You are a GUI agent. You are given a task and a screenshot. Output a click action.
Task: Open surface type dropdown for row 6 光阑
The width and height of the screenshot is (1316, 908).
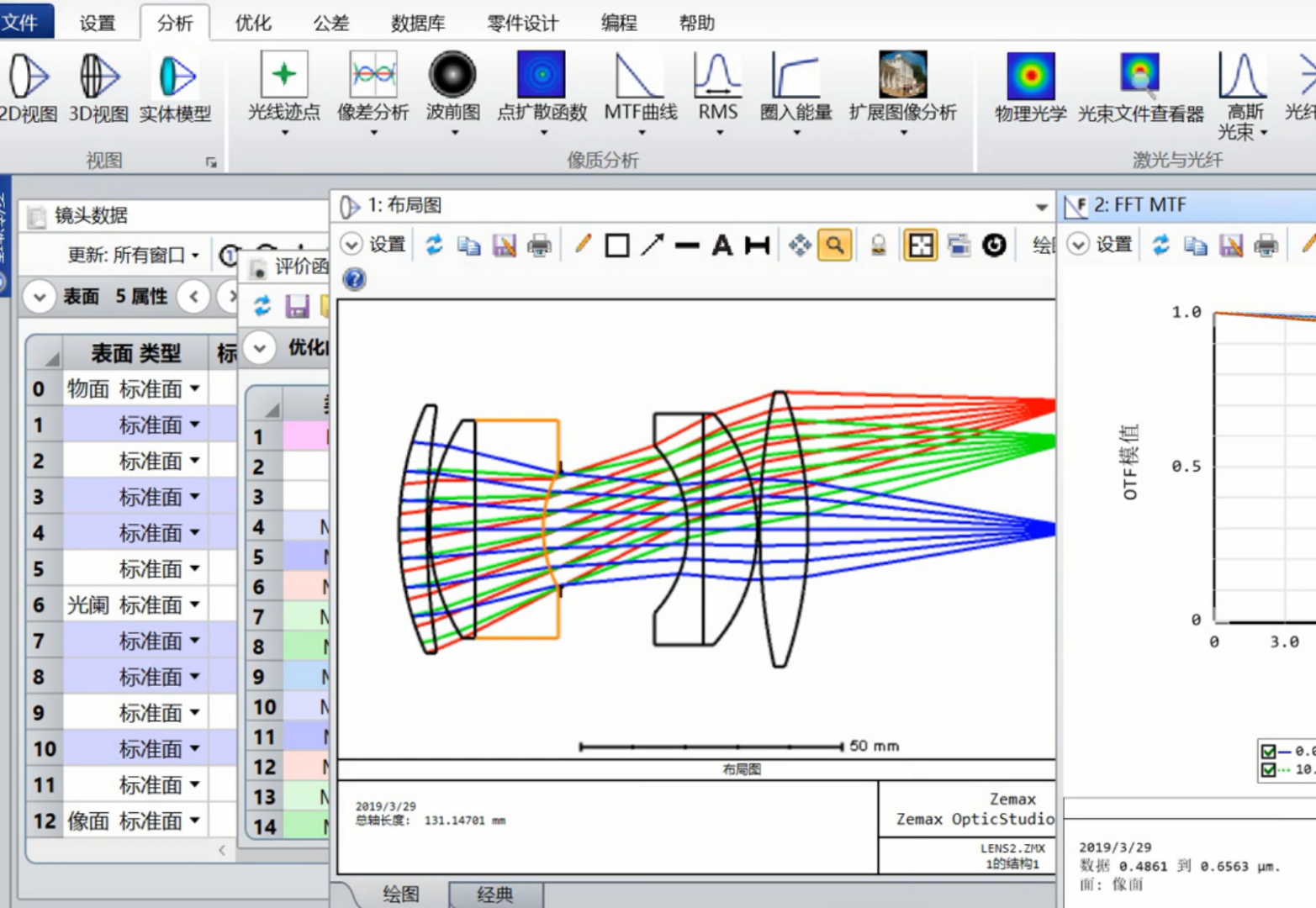click(195, 604)
